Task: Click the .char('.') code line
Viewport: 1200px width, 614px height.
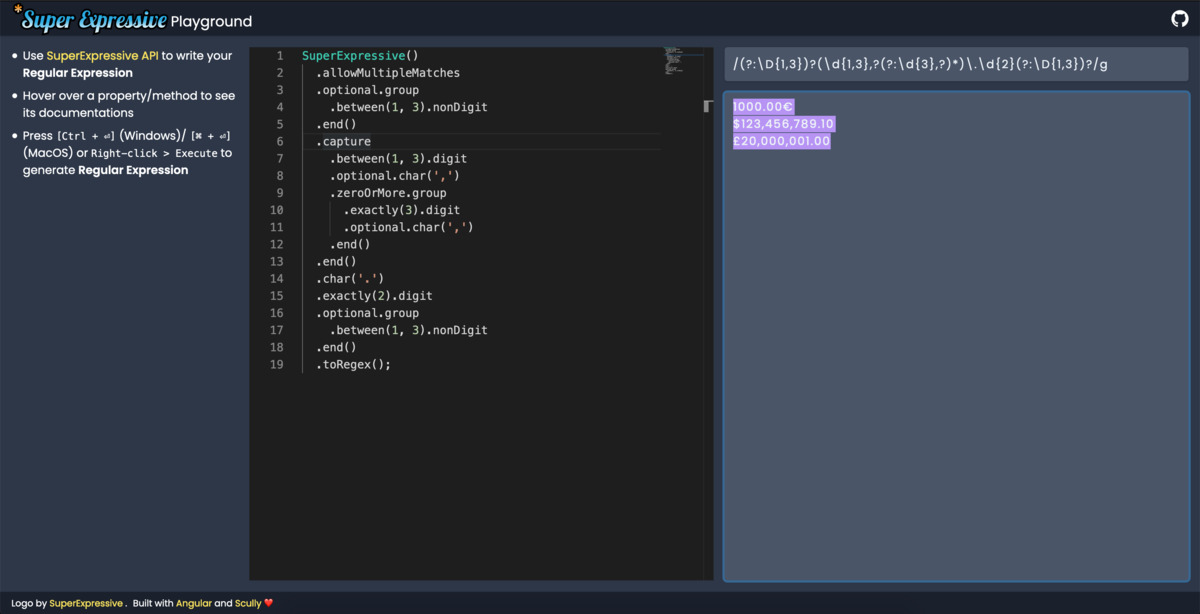Action: (350, 279)
